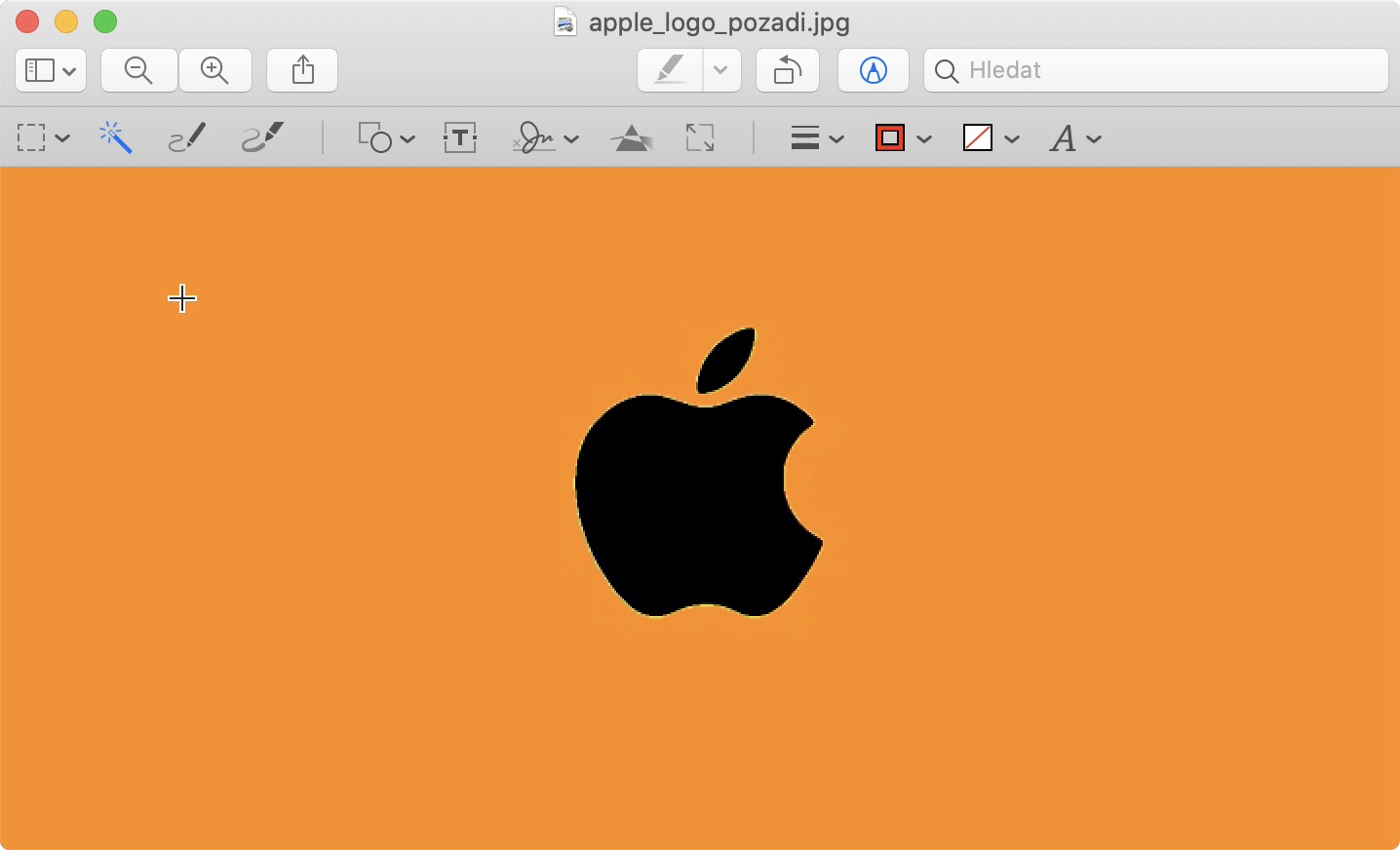The width and height of the screenshot is (1400, 850).
Task: Open the Adjust Size tool
Action: coord(700,138)
